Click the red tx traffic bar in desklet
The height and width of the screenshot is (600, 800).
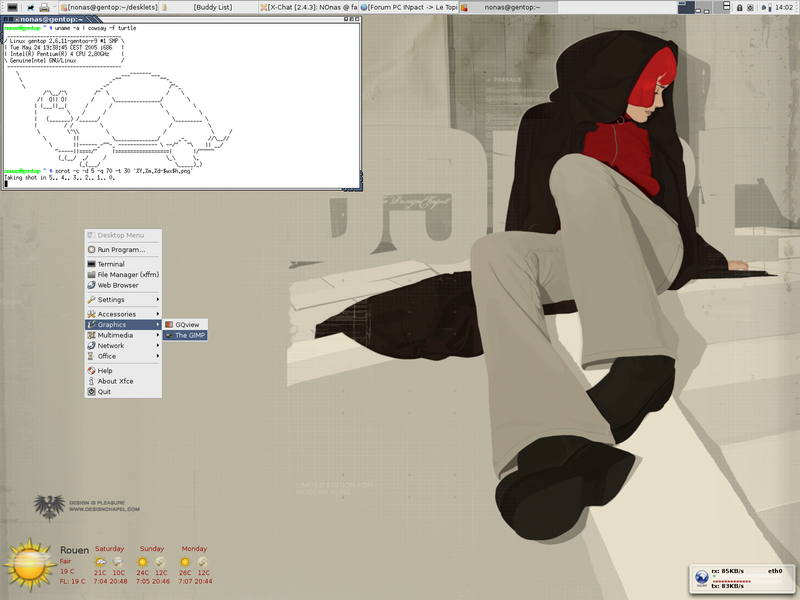pos(732,581)
